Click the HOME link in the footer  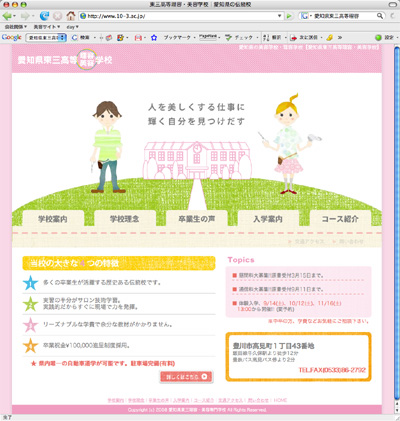[280, 400]
